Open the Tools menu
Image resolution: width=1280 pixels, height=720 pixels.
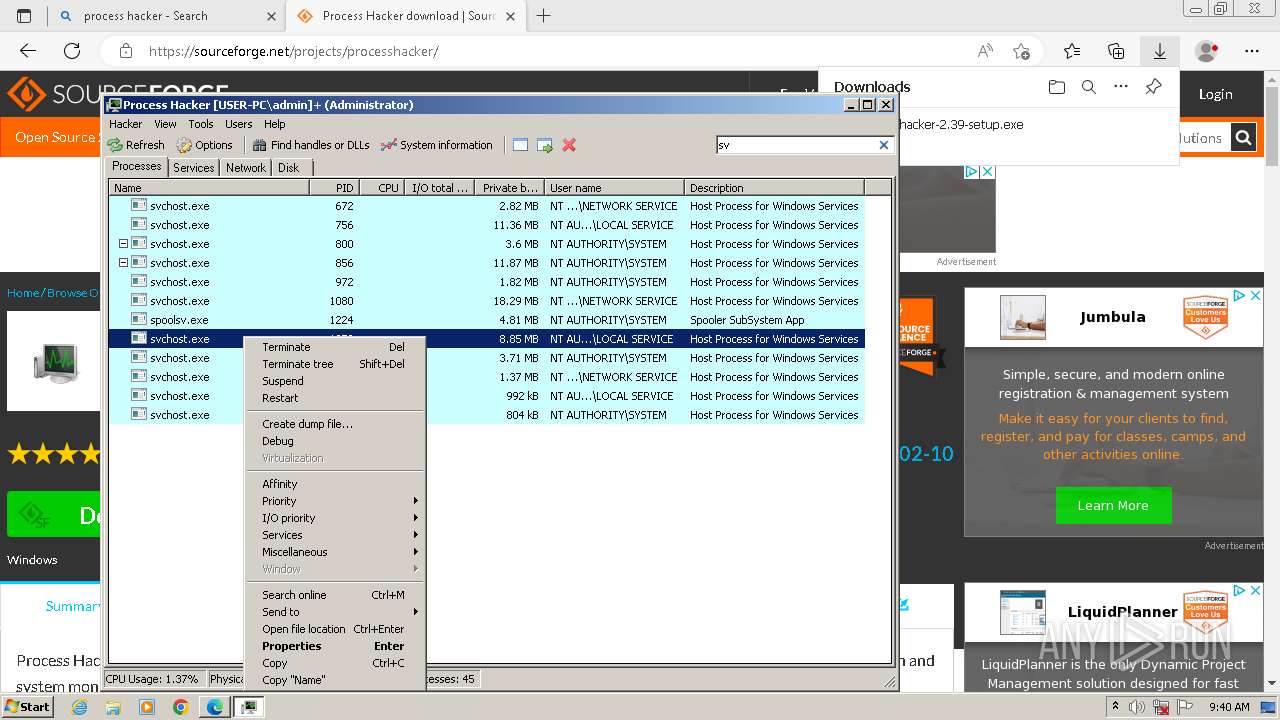pos(201,124)
